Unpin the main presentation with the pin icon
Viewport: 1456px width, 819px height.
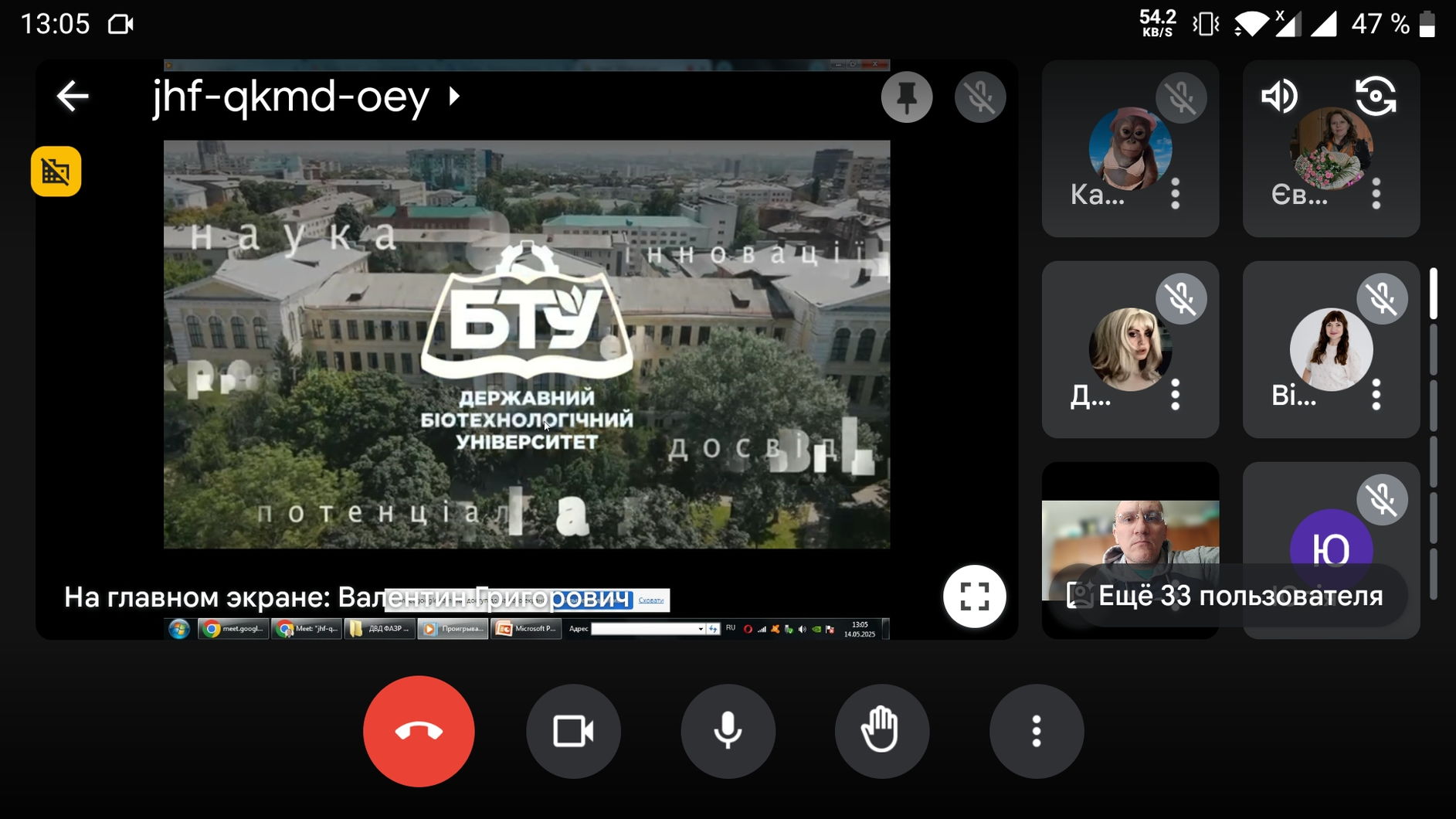tap(907, 97)
